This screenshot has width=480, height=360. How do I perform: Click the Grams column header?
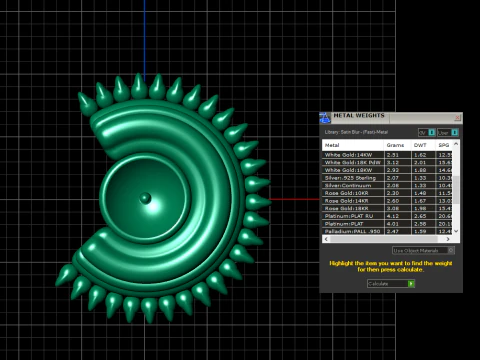[x=397, y=145]
